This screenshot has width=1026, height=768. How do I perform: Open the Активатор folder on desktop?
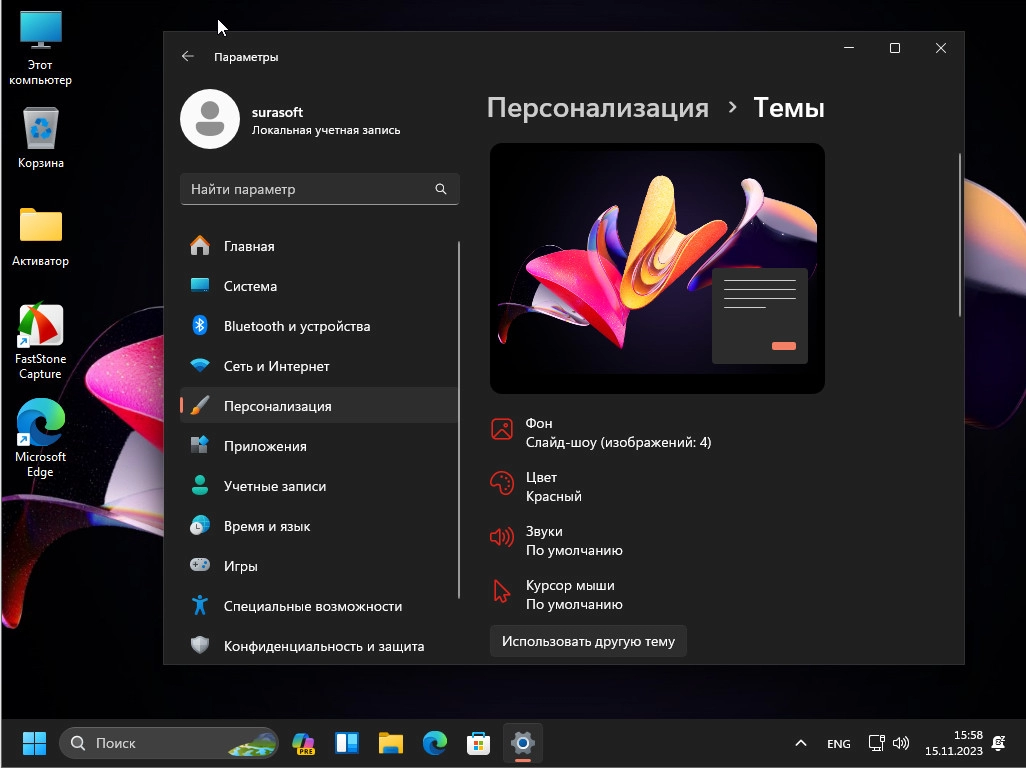[x=41, y=237]
